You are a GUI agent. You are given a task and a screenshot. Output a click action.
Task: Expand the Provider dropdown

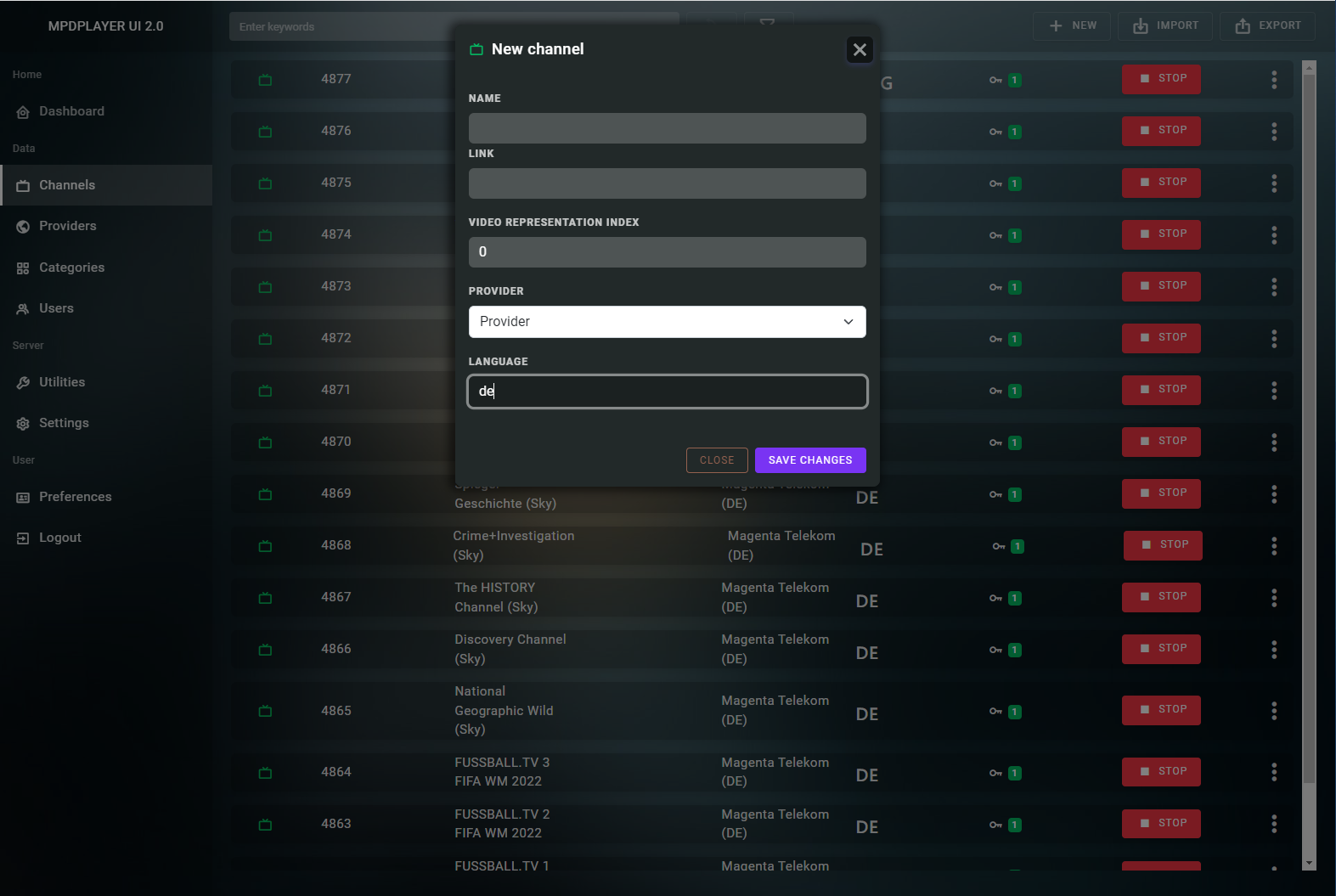click(x=667, y=322)
